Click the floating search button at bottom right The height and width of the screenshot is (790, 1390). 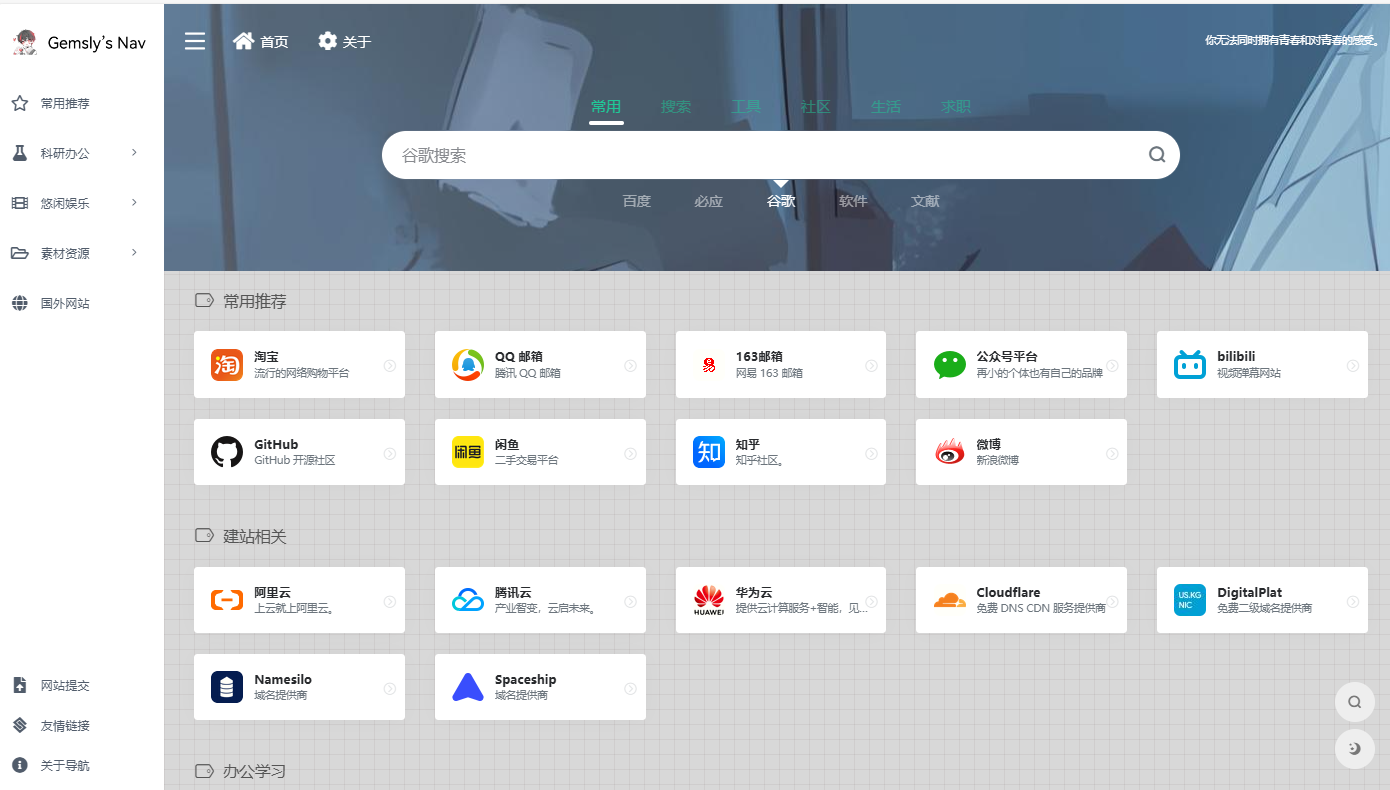point(1354,702)
